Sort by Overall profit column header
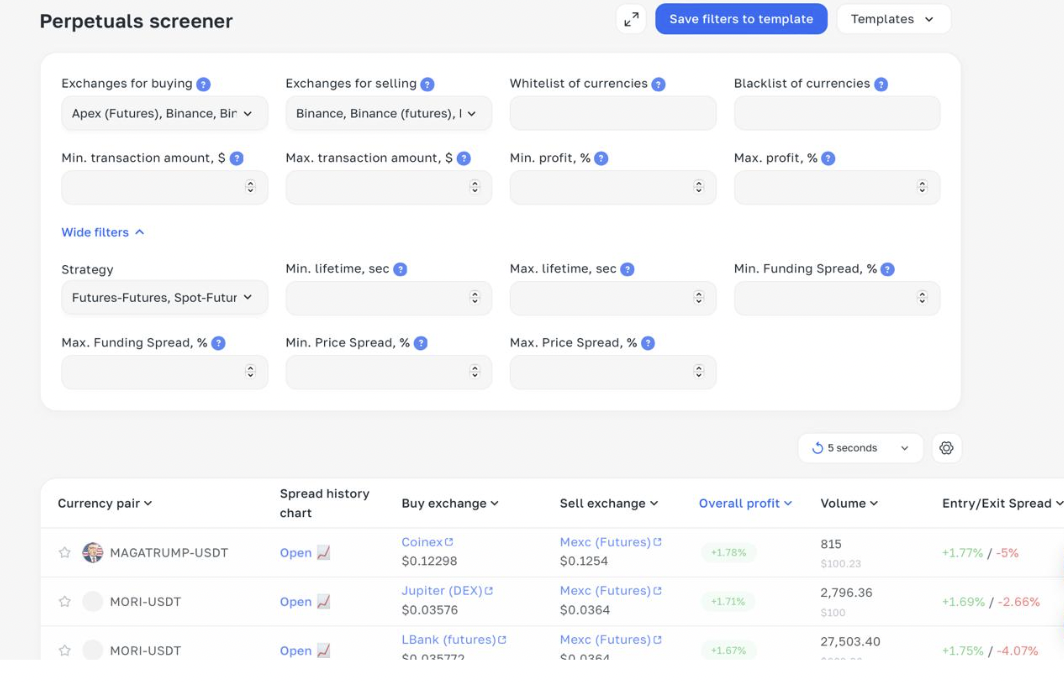This screenshot has height=682, width=1064. [745, 504]
